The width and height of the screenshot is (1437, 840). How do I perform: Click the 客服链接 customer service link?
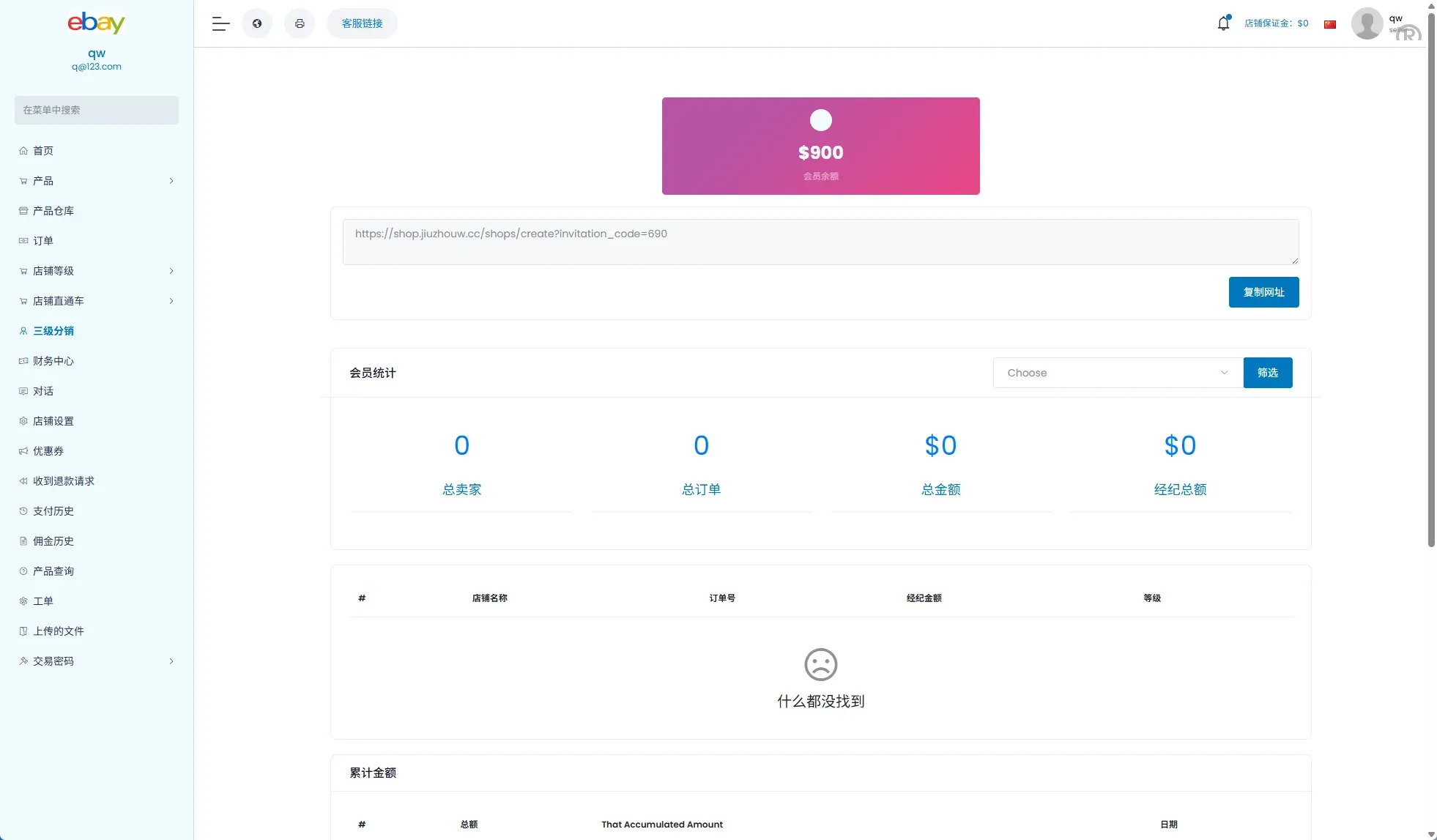coord(361,23)
